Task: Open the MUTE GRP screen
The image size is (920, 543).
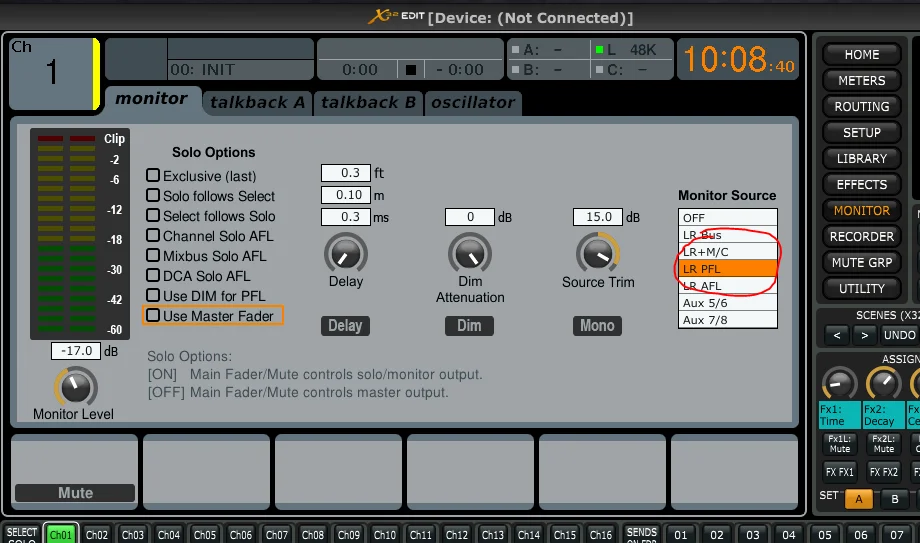Action: pyautogui.click(x=861, y=262)
